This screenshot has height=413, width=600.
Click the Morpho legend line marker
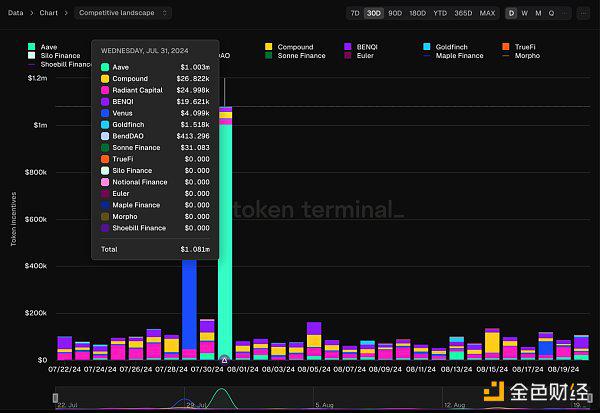click(x=506, y=56)
